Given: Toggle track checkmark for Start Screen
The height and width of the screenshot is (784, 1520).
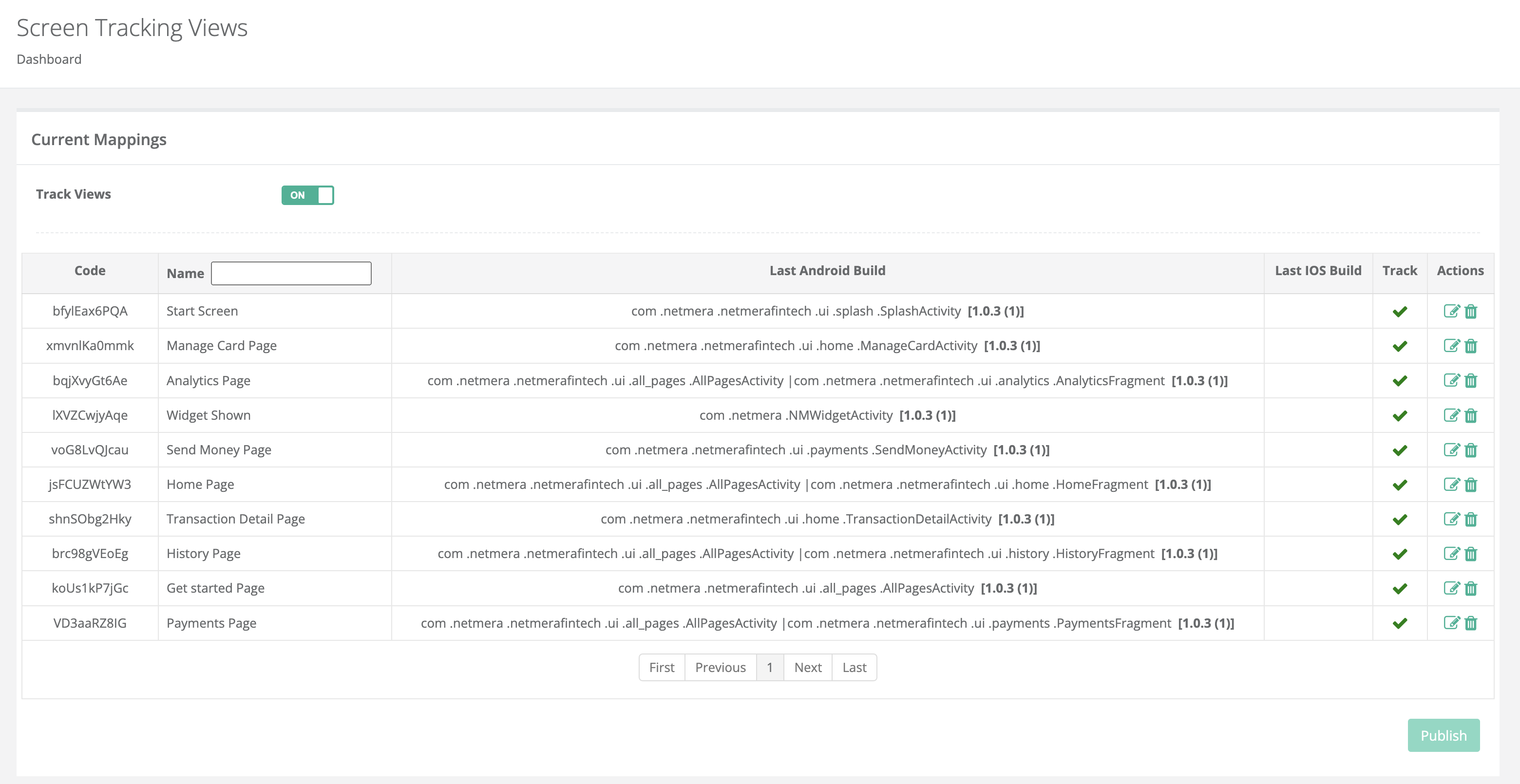Looking at the screenshot, I should click(1400, 312).
